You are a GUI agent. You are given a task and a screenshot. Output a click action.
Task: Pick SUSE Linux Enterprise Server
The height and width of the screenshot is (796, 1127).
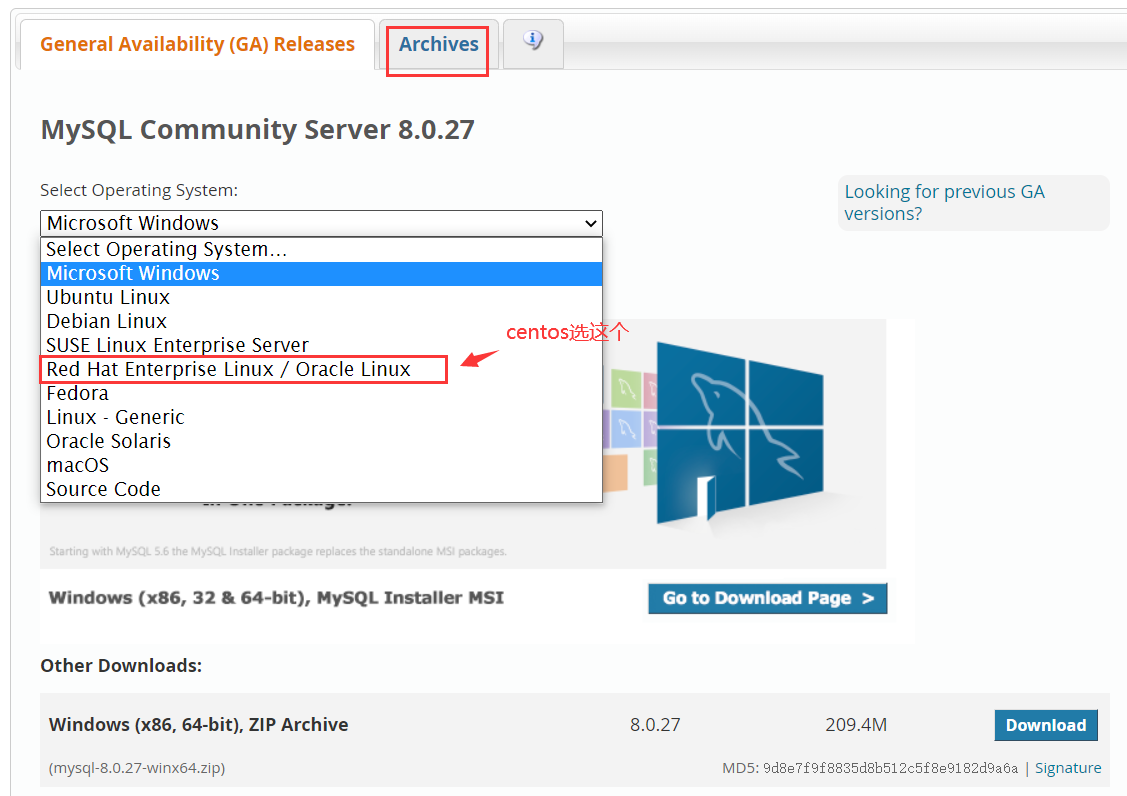pos(321,345)
